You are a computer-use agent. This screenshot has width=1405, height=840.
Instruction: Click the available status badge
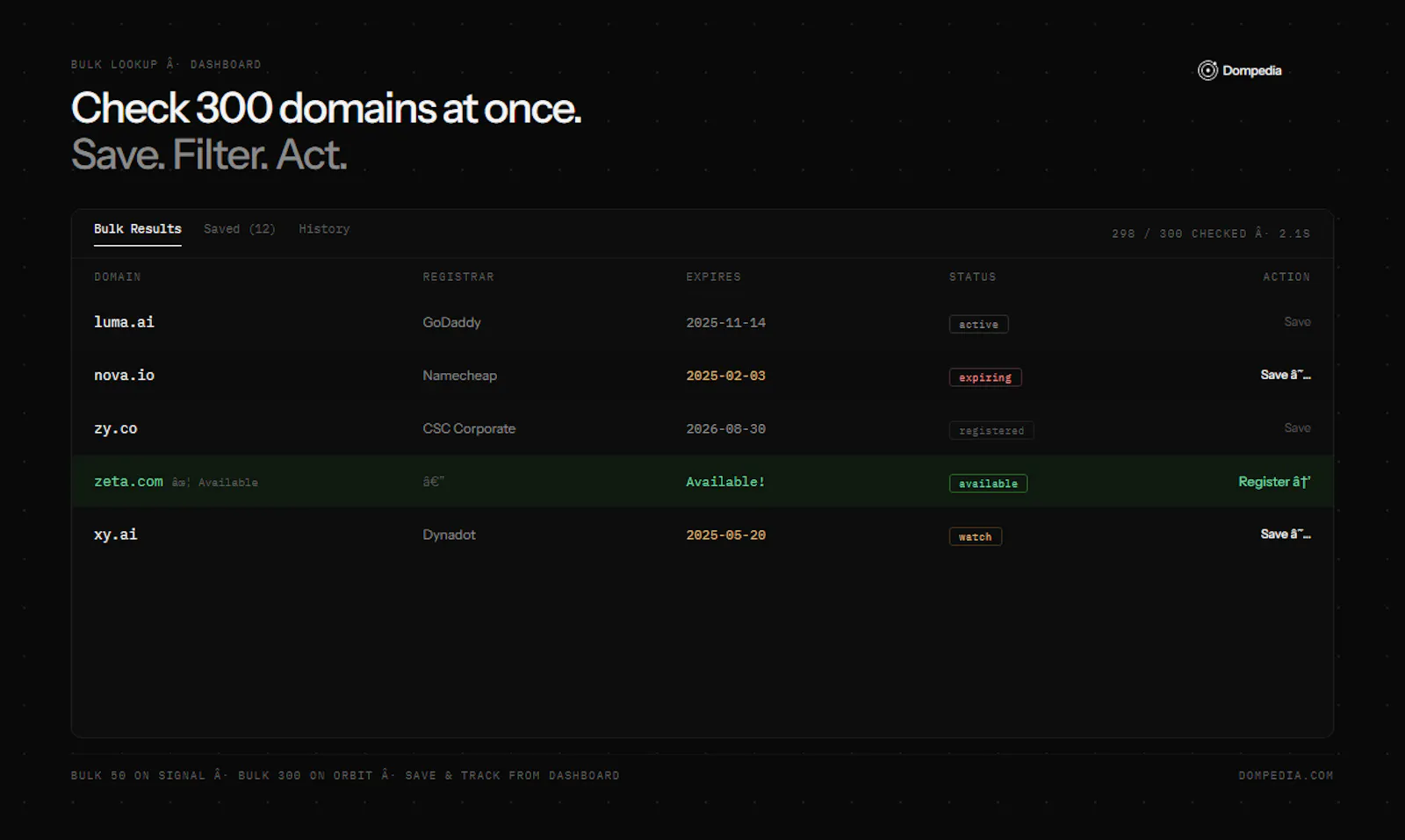coord(988,484)
